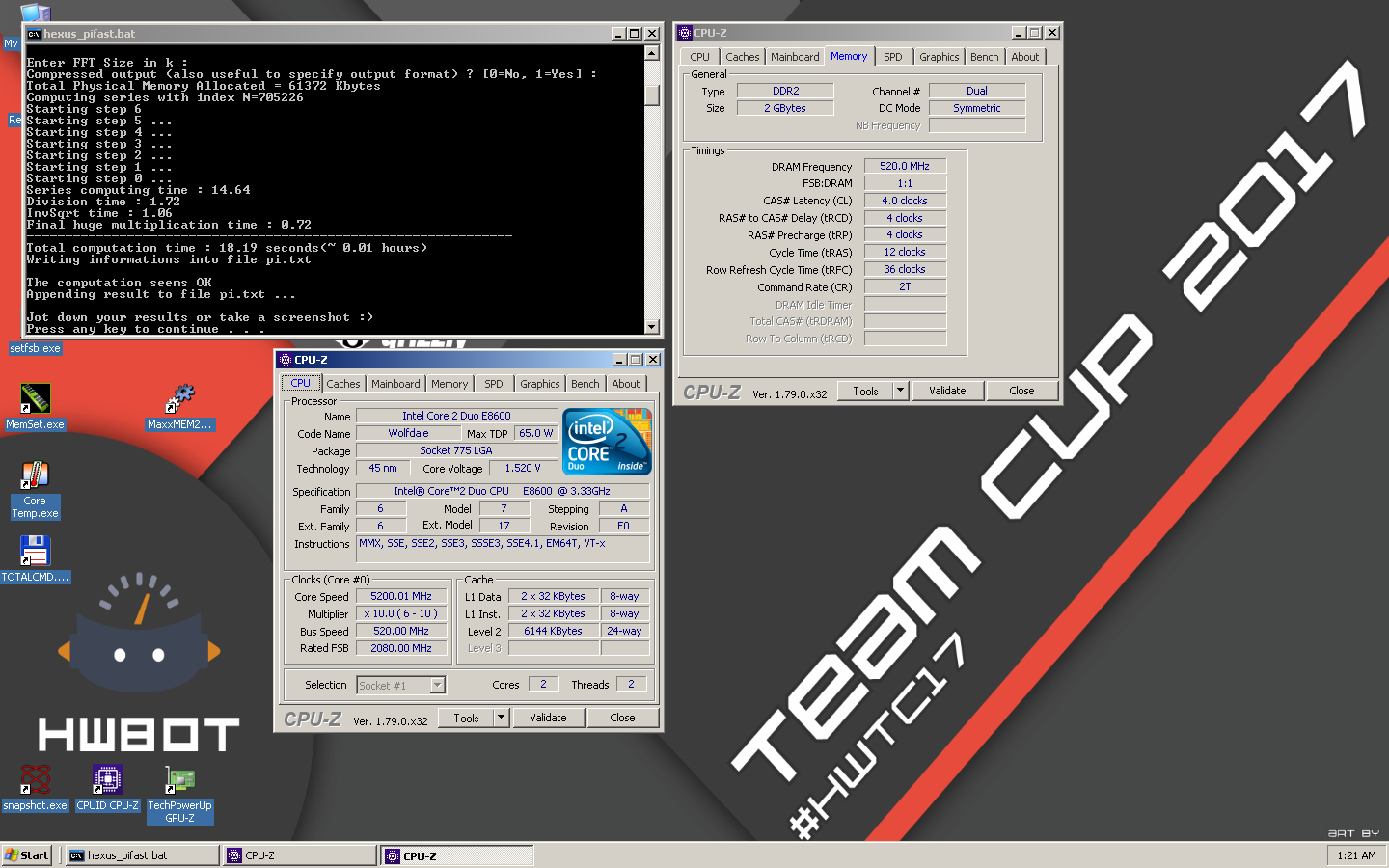This screenshot has width=1389, height=868.
Task: Switch to SPD tab in memory CPU-Z window
Action: 893,57
